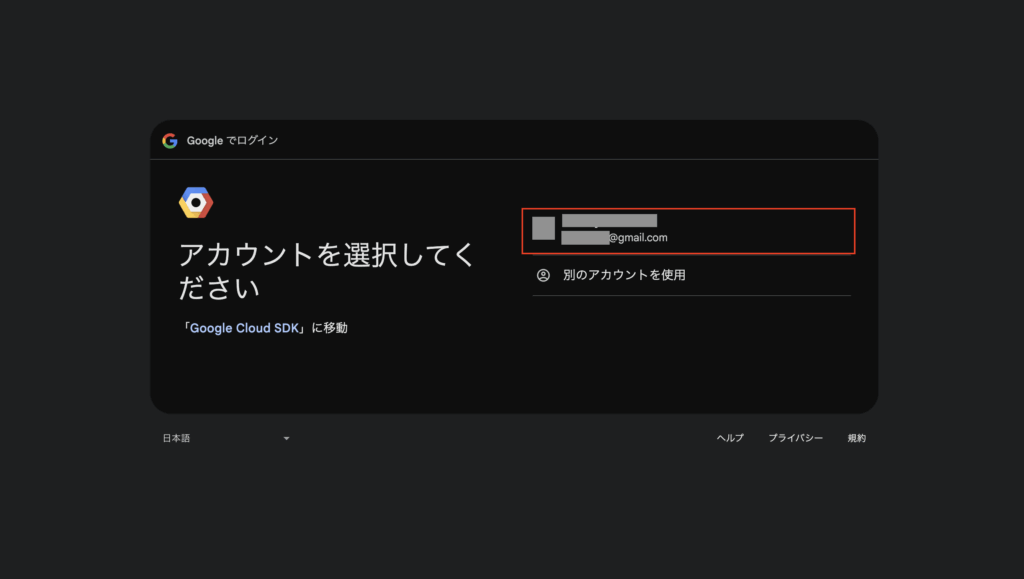Click the "Google でログイン" header text
Viewport: 1024px width, 579px height.
tap(232, 141)
